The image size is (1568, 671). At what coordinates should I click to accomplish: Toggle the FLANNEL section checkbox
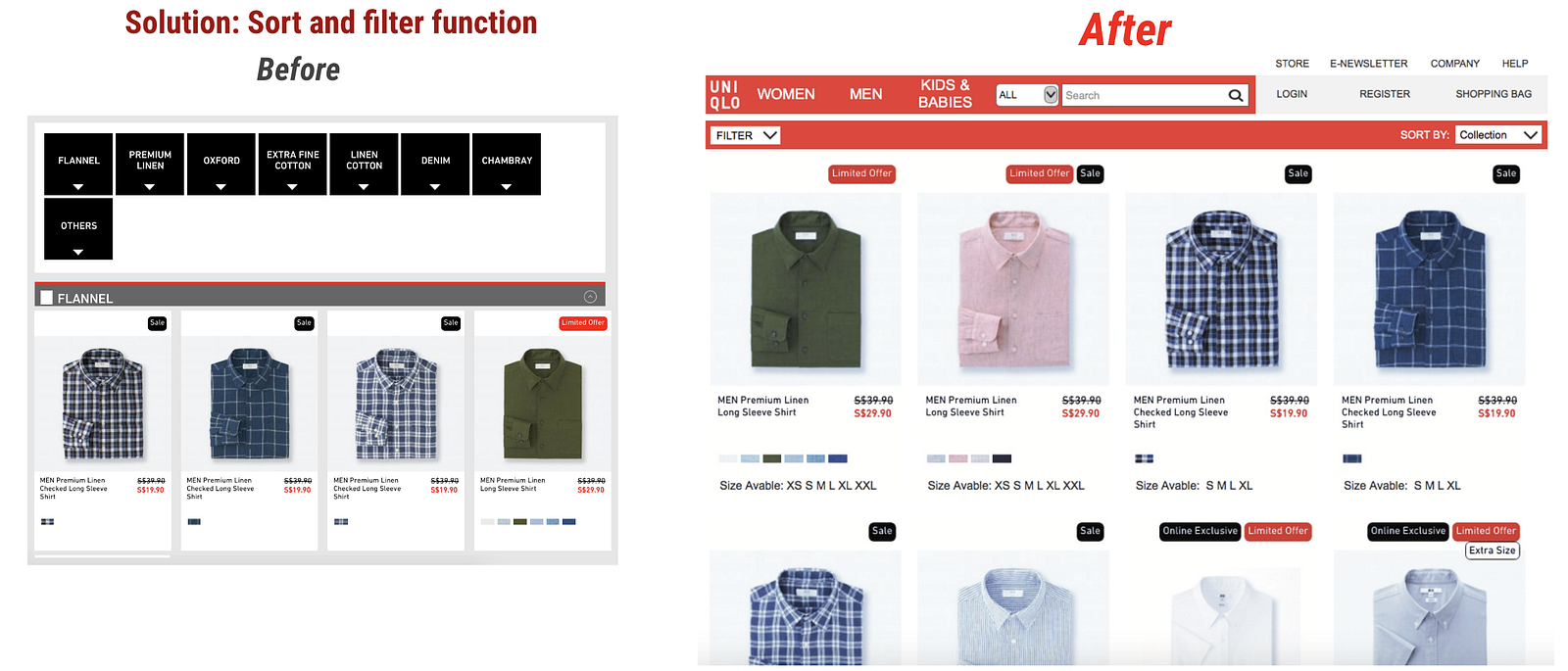point(46,298)
